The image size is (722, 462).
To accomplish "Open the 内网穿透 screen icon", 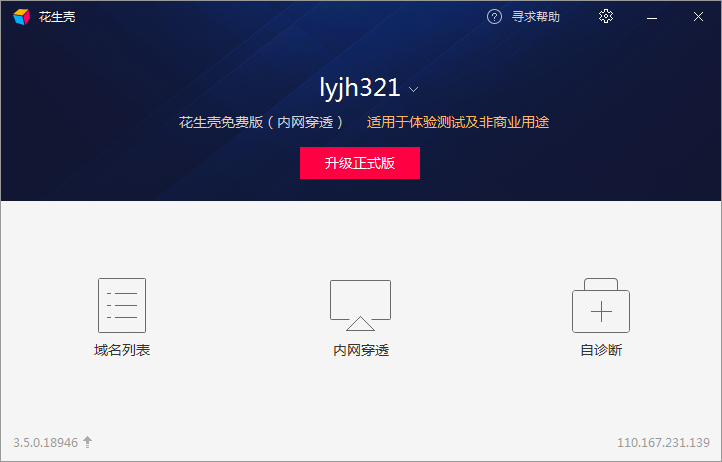I will click(361, 305).
